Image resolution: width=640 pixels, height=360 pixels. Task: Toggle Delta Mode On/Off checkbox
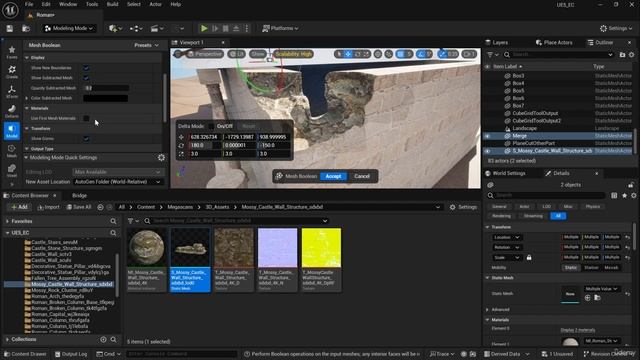tap(211, 126)
